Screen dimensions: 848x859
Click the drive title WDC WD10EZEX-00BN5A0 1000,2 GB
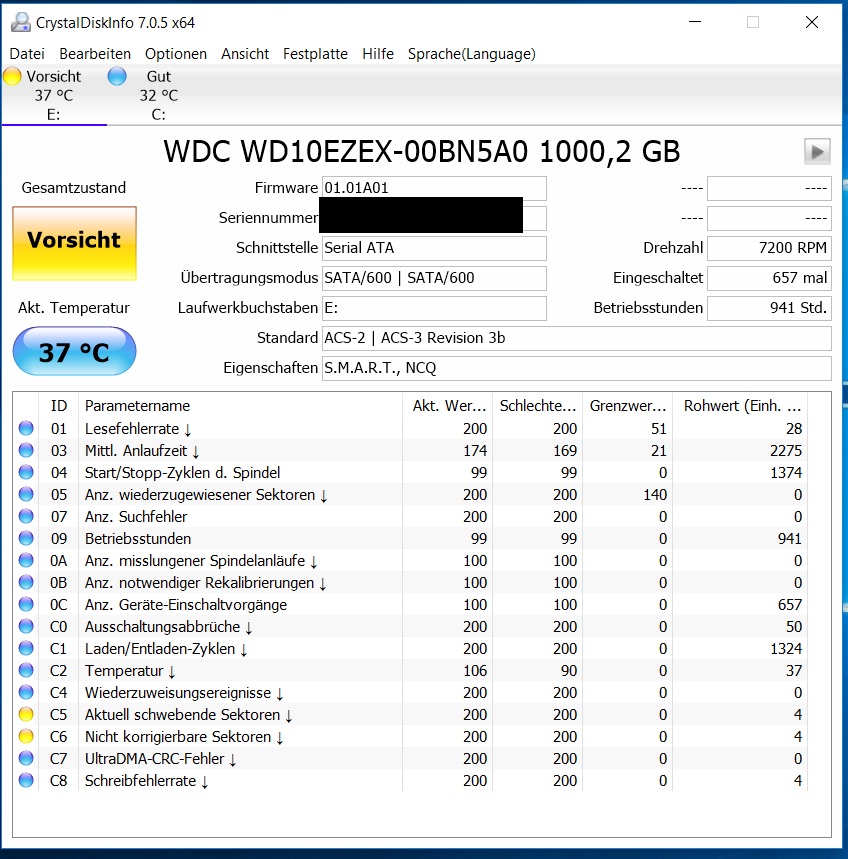tap(422, 151)
